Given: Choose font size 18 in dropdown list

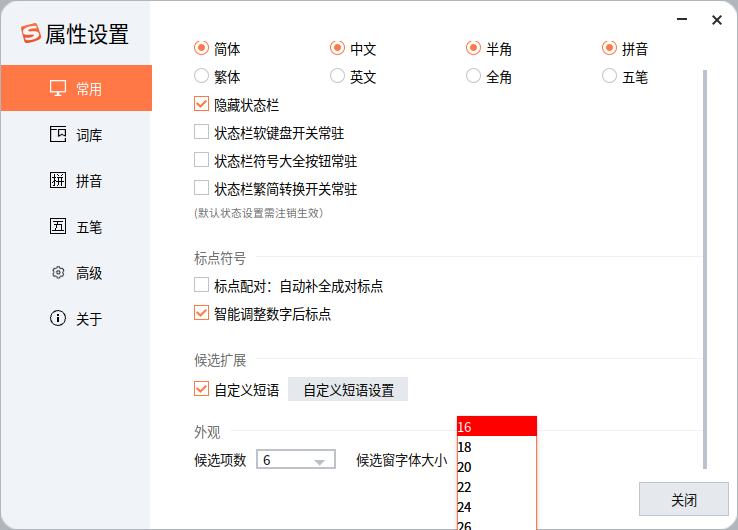Looking at the screenshot, I should click(497, 447).
